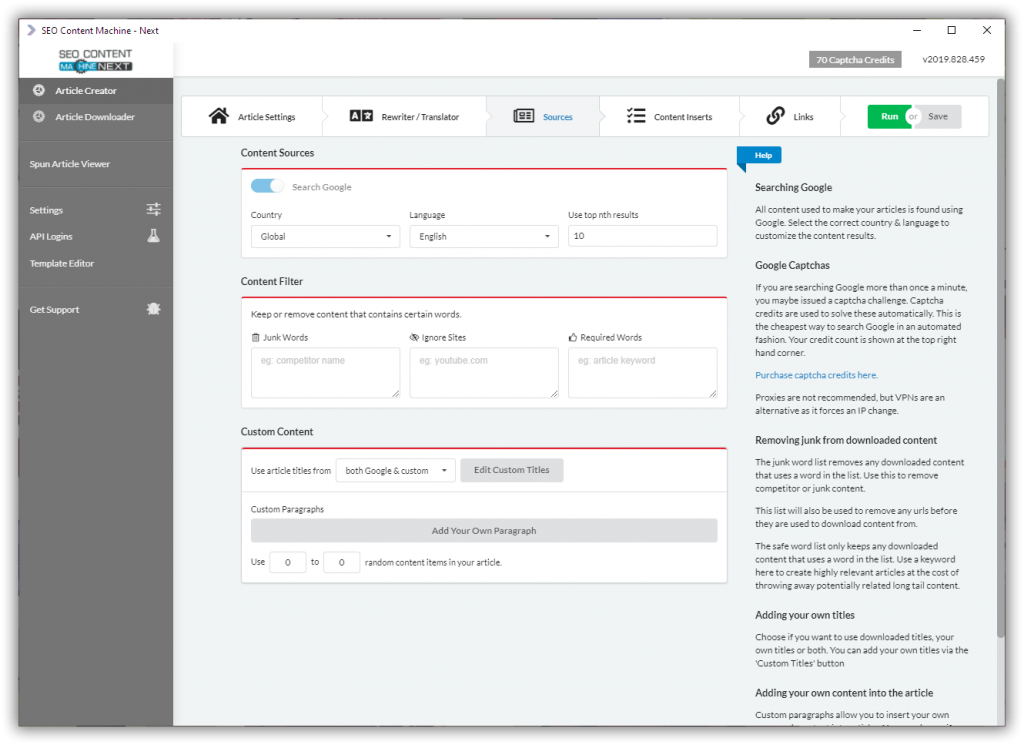This screenshot has height=745, width=1024.
Task: Click the Content Inserts checklist icon
Action: pyautogui.click(x=635, y=116)
